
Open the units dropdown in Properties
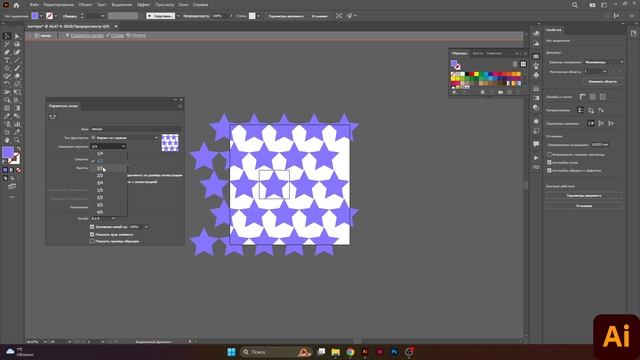(x=603, y=62)
